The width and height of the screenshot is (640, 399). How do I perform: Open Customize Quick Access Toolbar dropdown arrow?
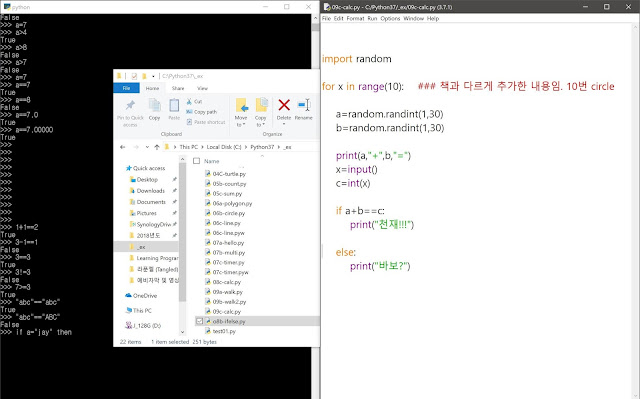(x=153, y=76)
